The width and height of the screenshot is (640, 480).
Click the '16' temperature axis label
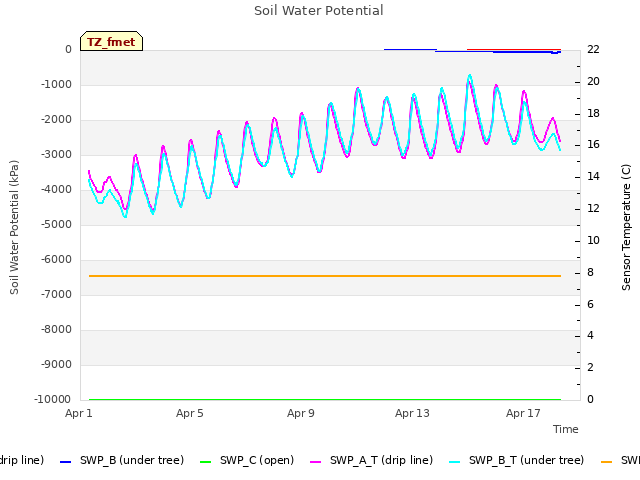[x=593, y=144]
